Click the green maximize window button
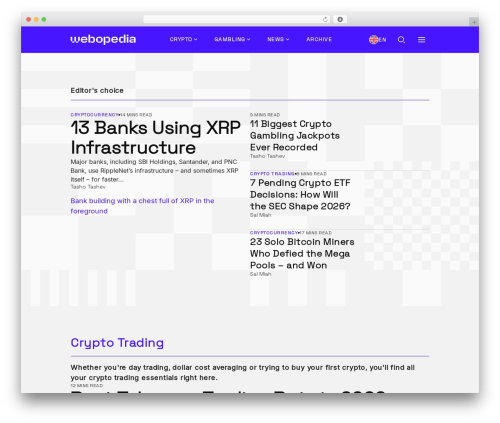 coord(44,20)
